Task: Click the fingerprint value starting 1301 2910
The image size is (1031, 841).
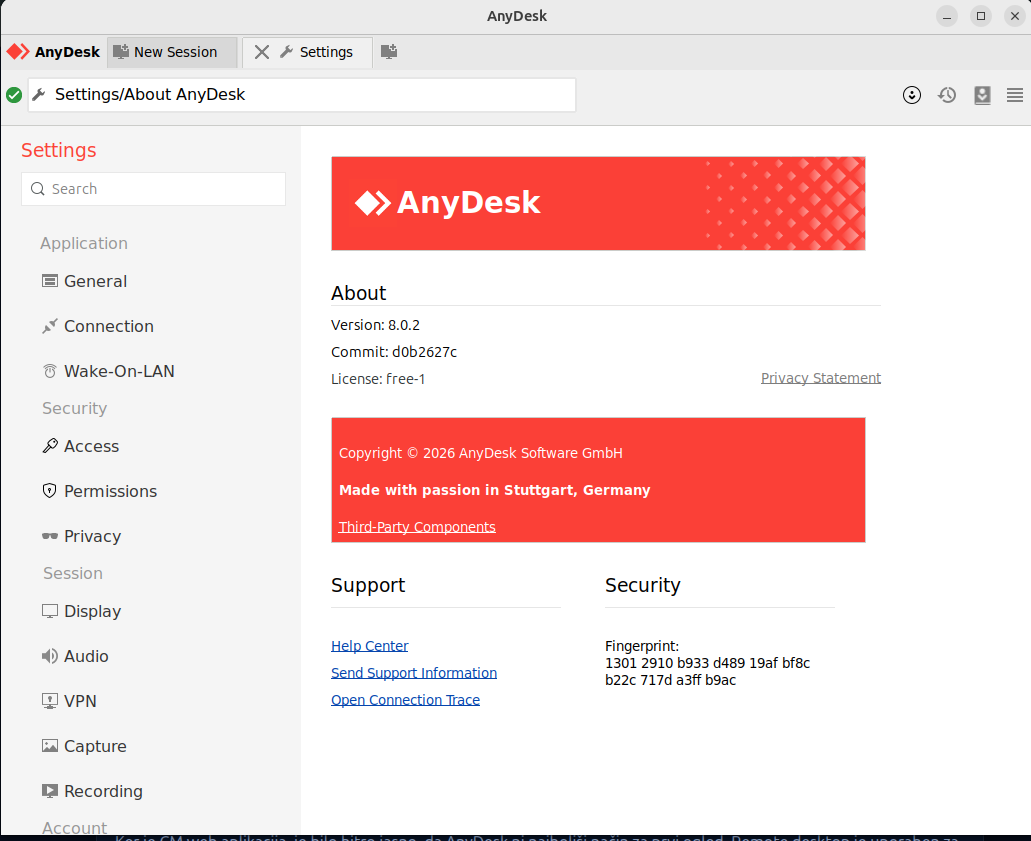Action: coord(707,671)
